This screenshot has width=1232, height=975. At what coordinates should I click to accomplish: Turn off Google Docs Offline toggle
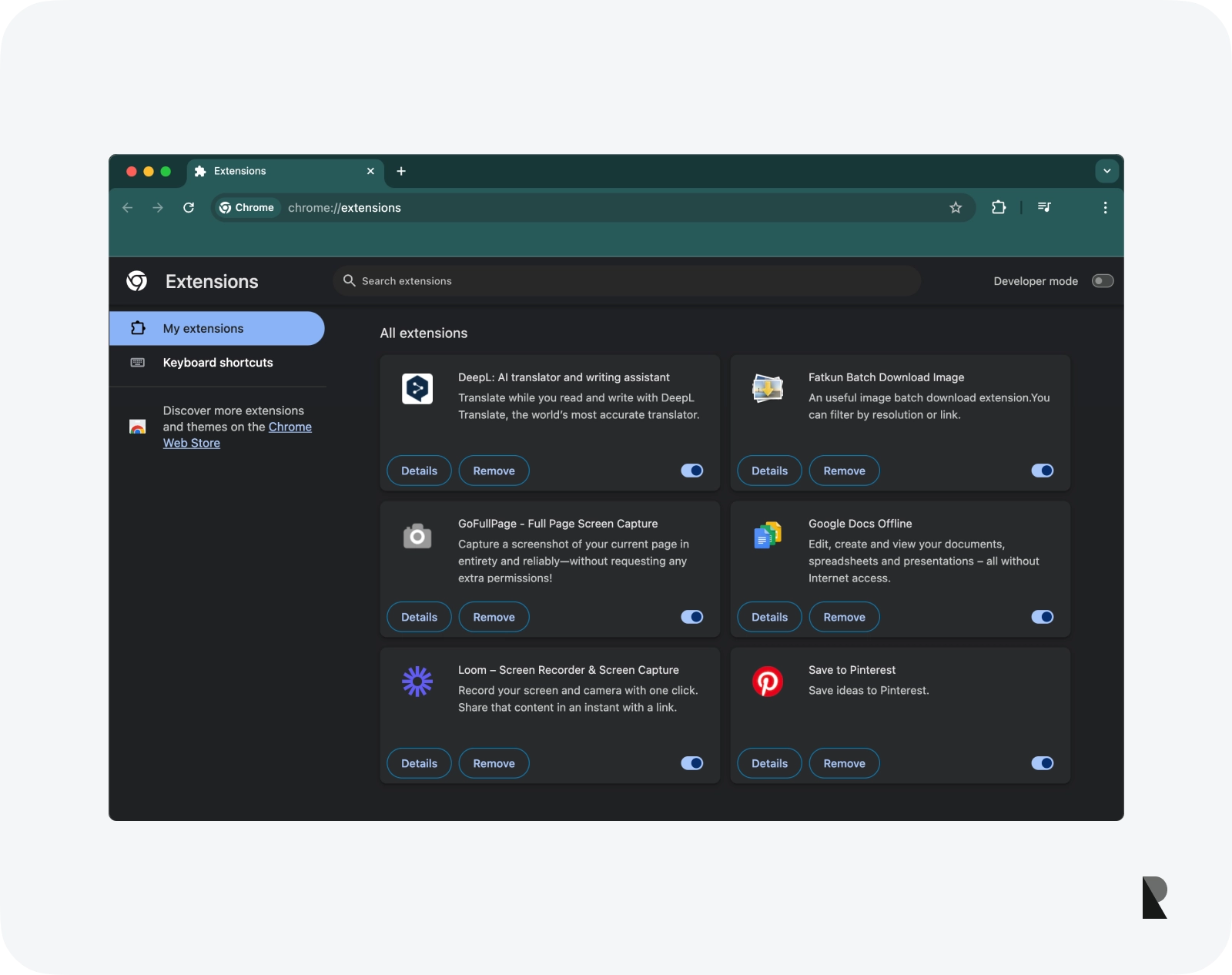(x=1043, y=617)
